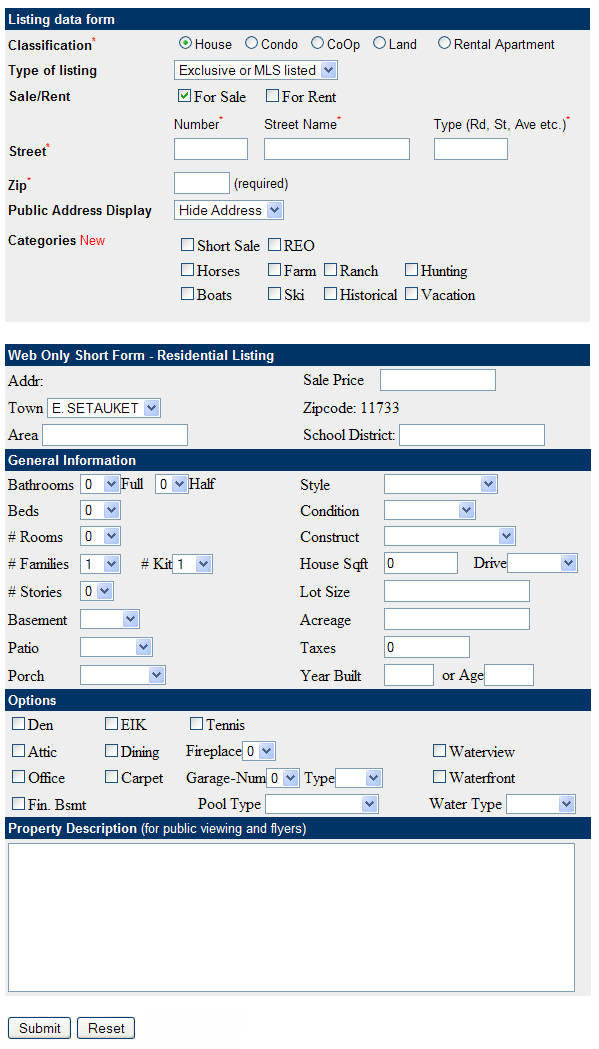Select the Land classification option
Screen dimensions: 599x1049
[x=378, y=43]
